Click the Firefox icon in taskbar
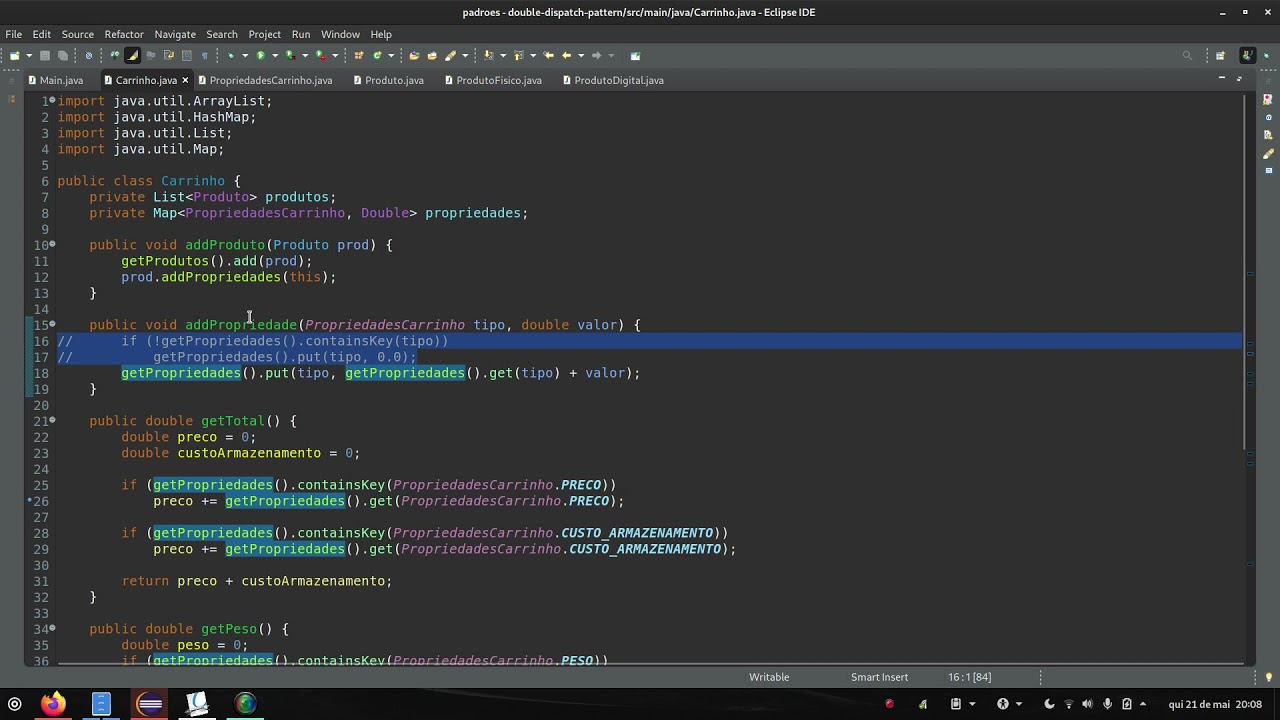This screenshot has height=720, width=1280. pos(53,704)
